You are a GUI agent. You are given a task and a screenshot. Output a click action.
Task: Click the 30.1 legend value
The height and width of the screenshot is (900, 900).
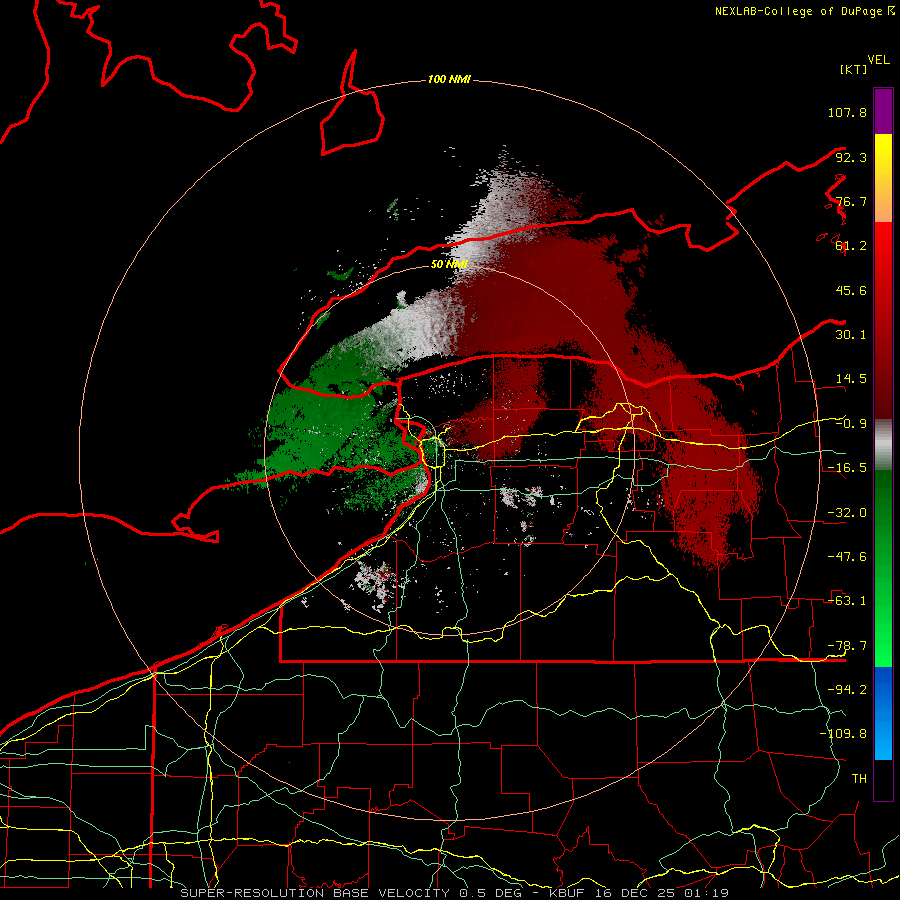pos(851,335)
